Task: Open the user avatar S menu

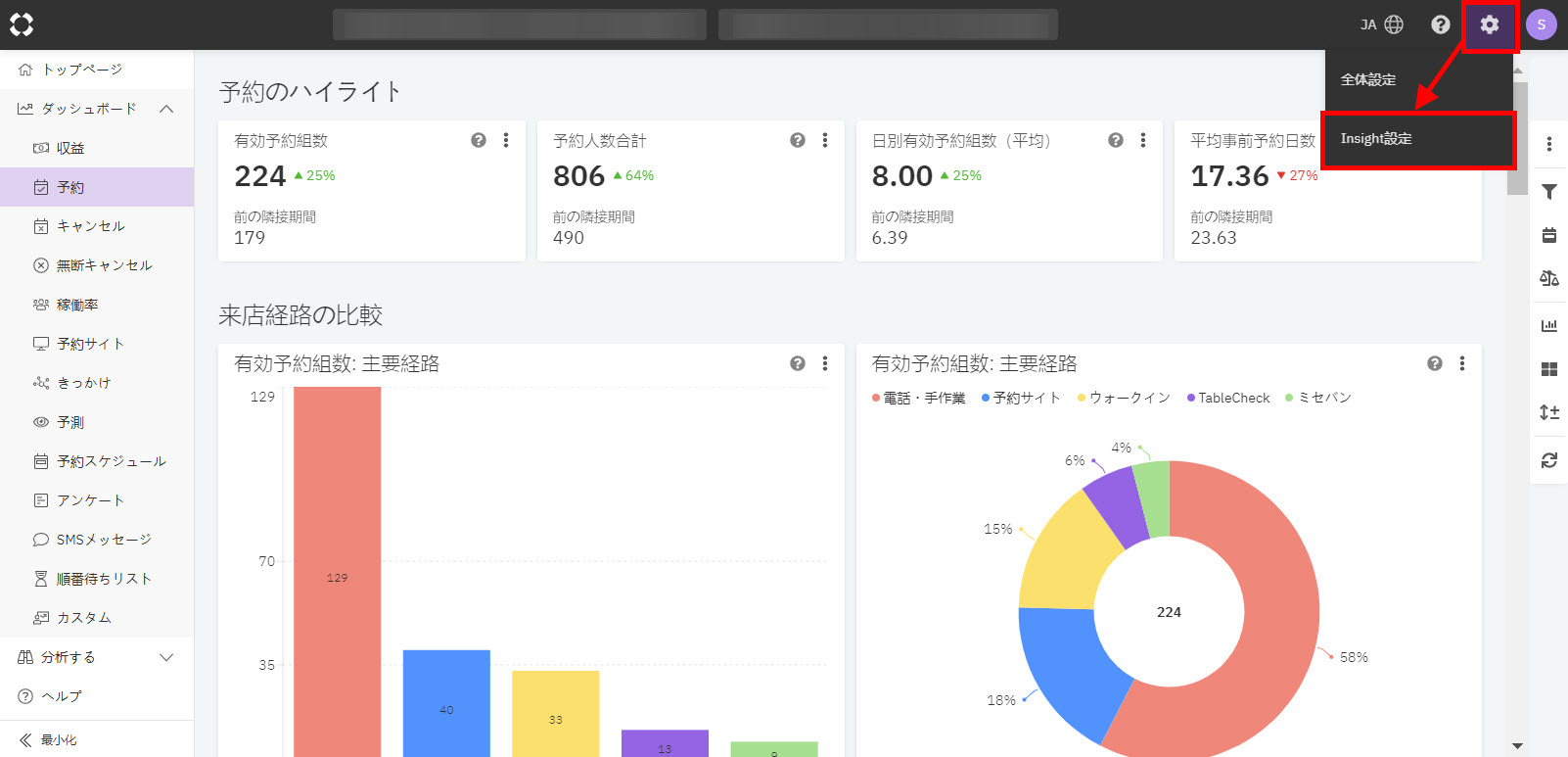Action: 1541,25
